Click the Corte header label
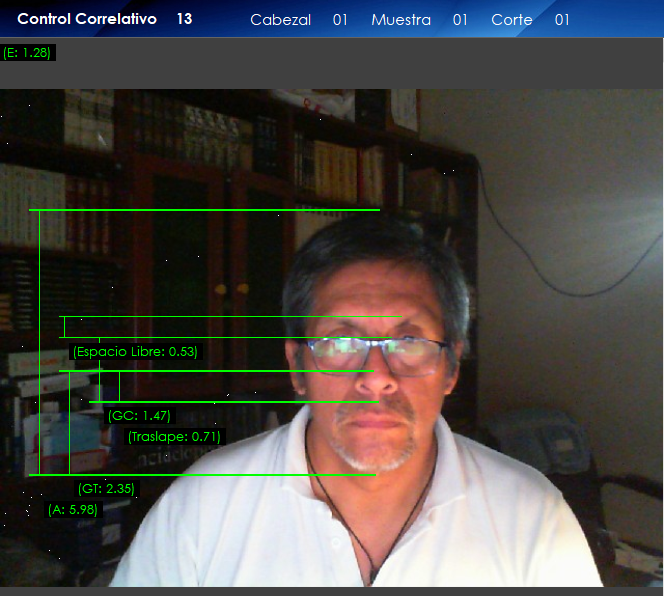664x596 pixels. [x=511, y=20]
